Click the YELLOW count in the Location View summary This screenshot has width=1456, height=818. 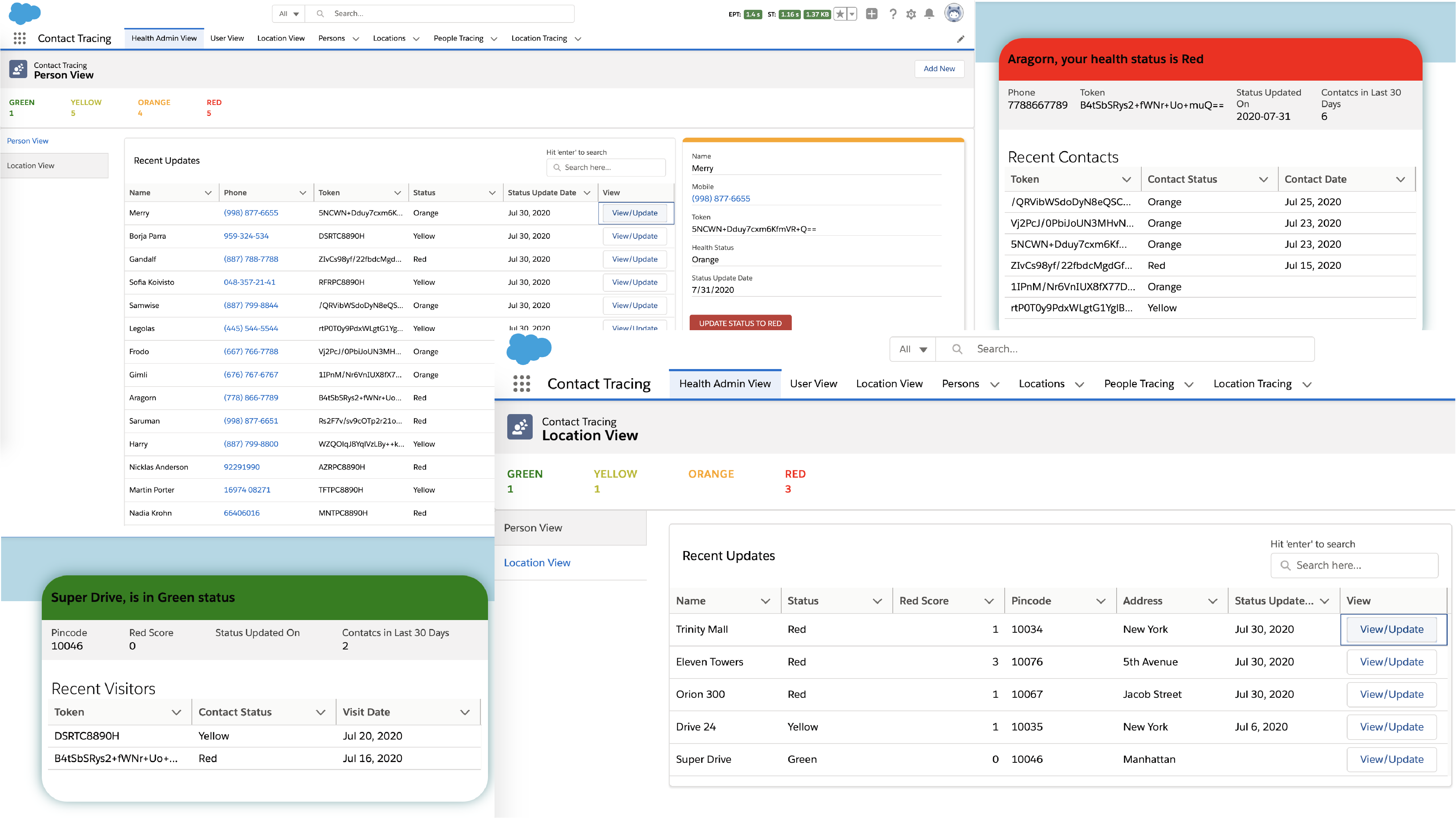pos(597,489)
